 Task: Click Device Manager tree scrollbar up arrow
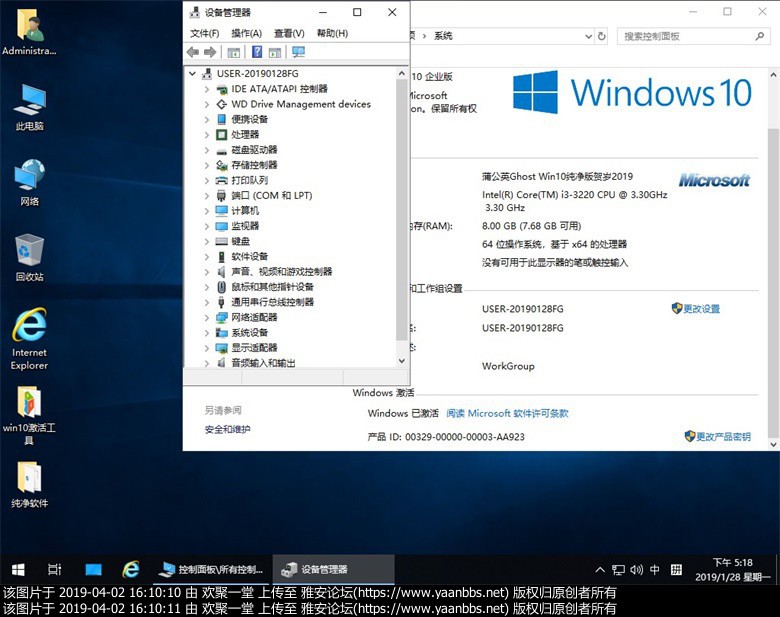point(402,74)
